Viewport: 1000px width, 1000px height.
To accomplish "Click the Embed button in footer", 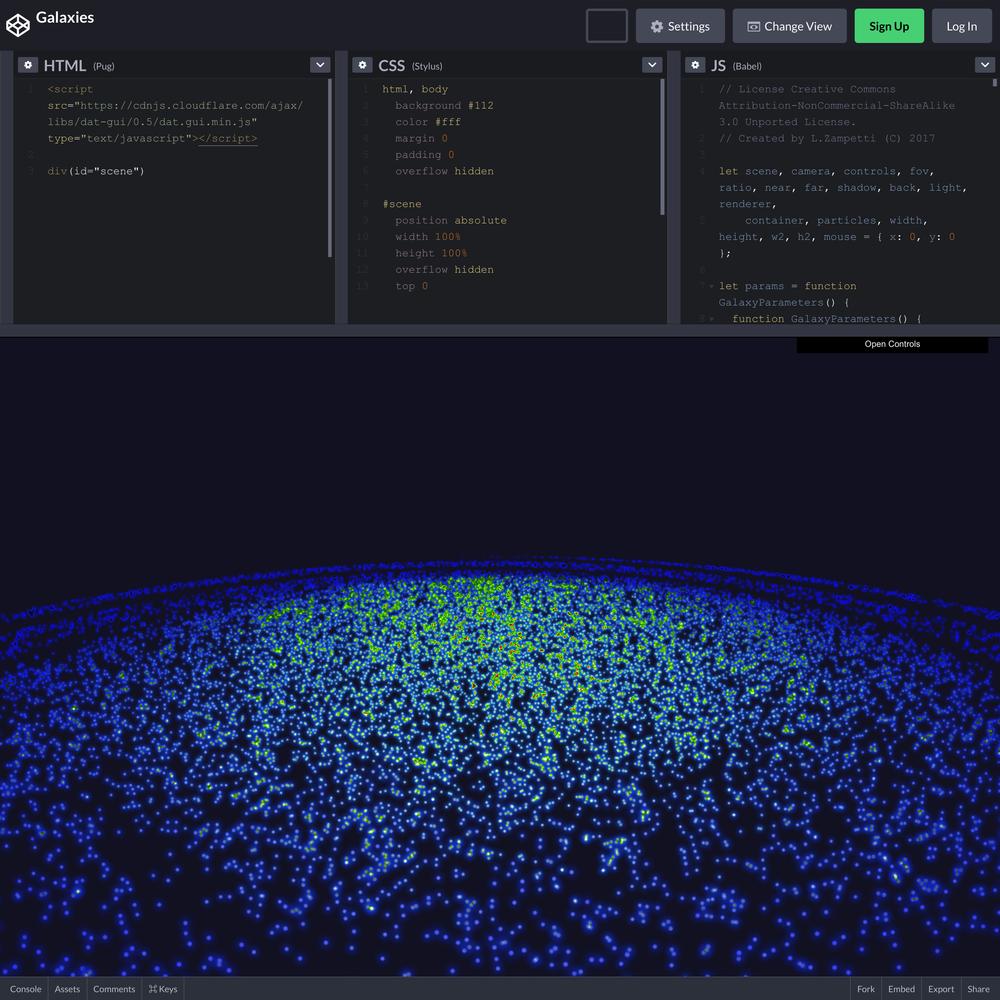I will click(x=901, y=989).
